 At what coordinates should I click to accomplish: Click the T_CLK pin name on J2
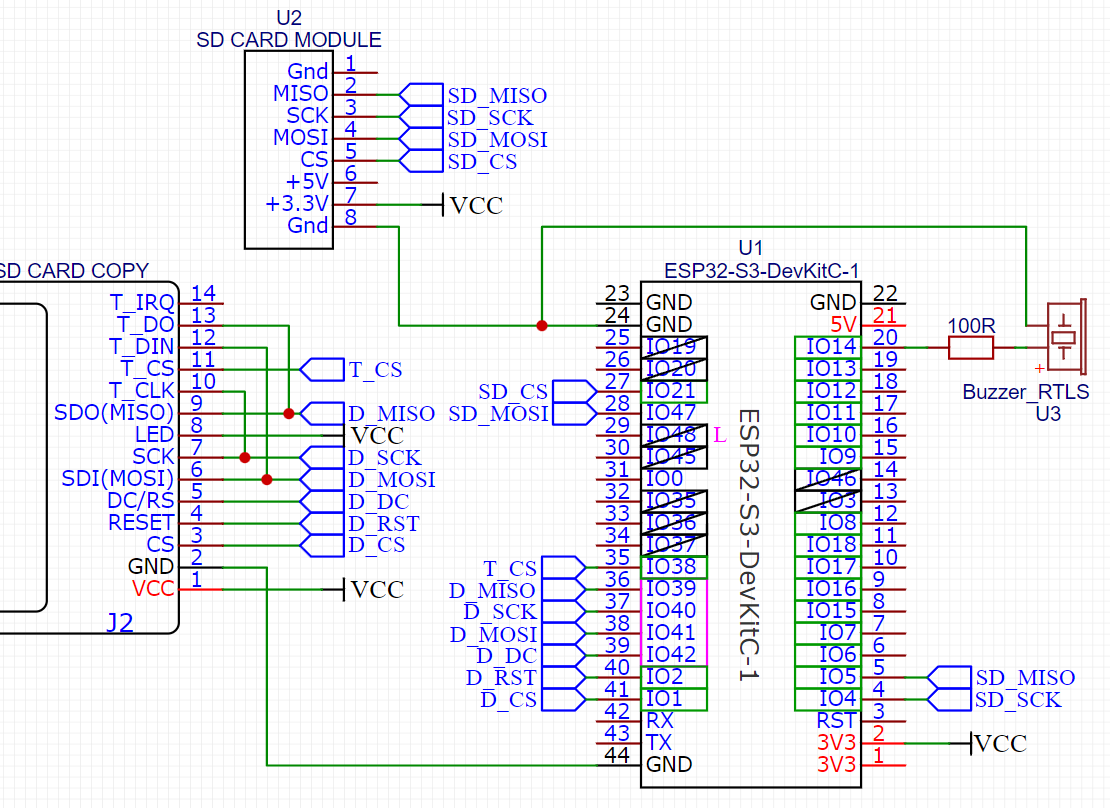[142, 391]
